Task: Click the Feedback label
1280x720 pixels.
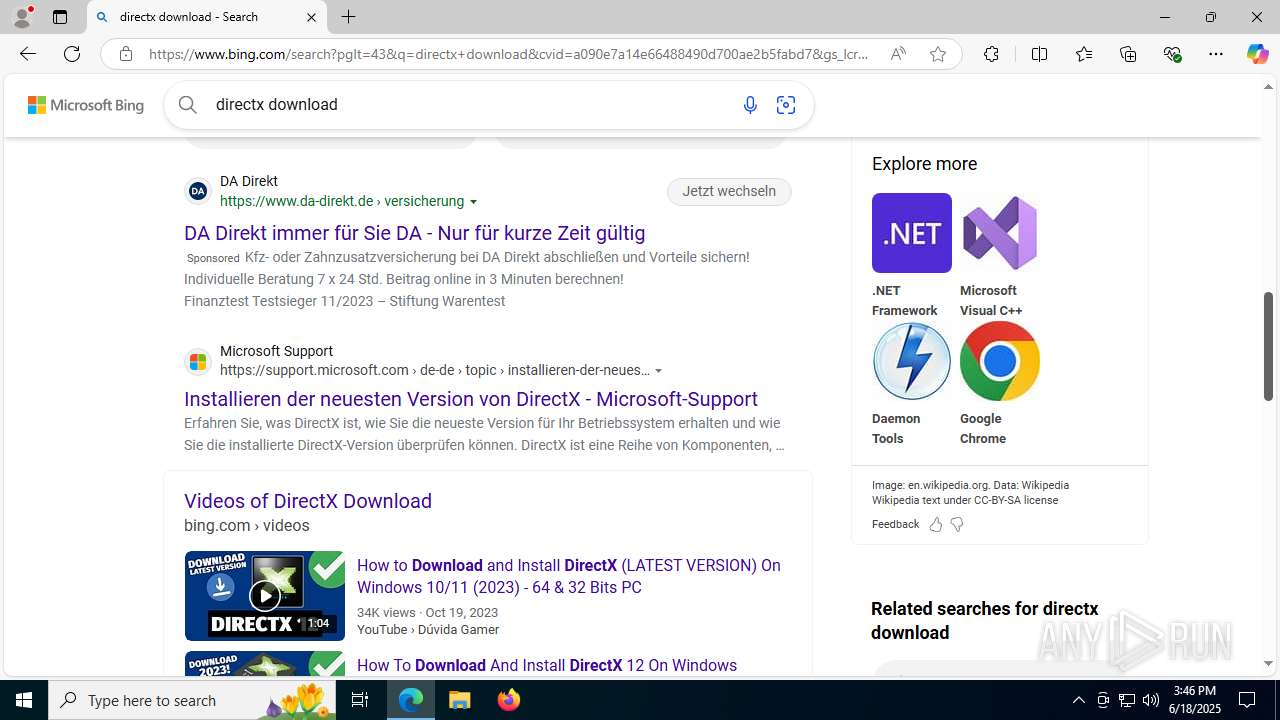Action: [x=895, y=524]
